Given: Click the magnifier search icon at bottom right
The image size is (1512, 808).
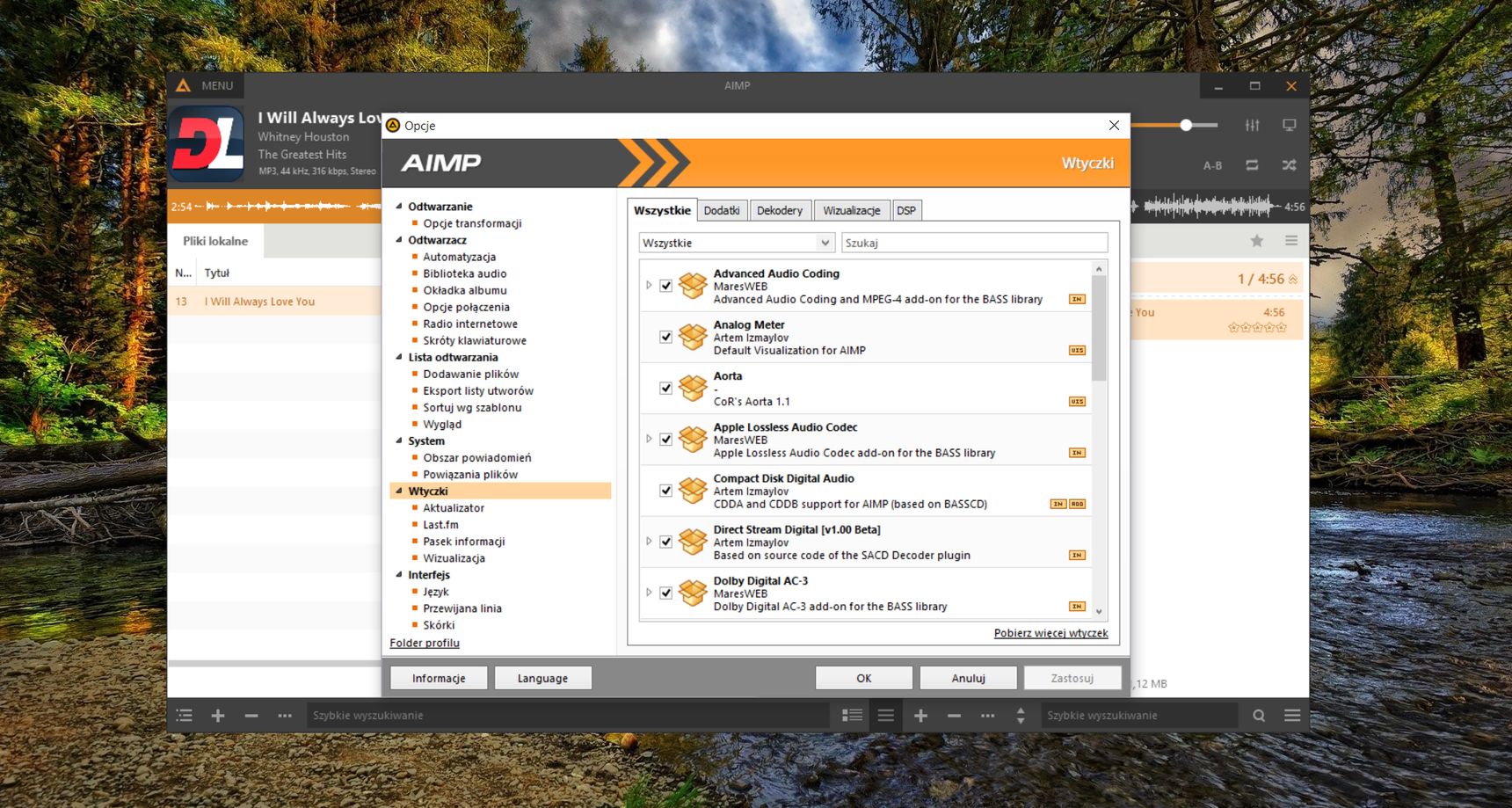Looking at the screenshot, I should tap(1259, 716).
